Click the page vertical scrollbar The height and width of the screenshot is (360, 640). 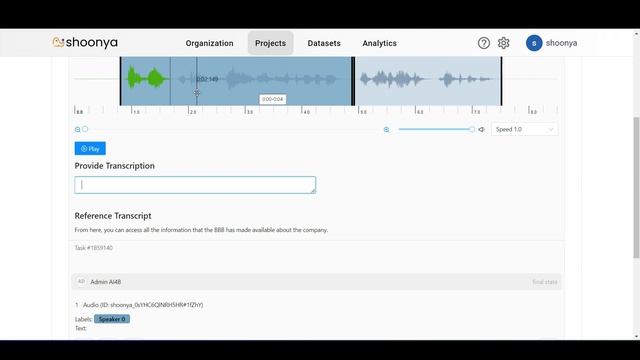point(636,188)
